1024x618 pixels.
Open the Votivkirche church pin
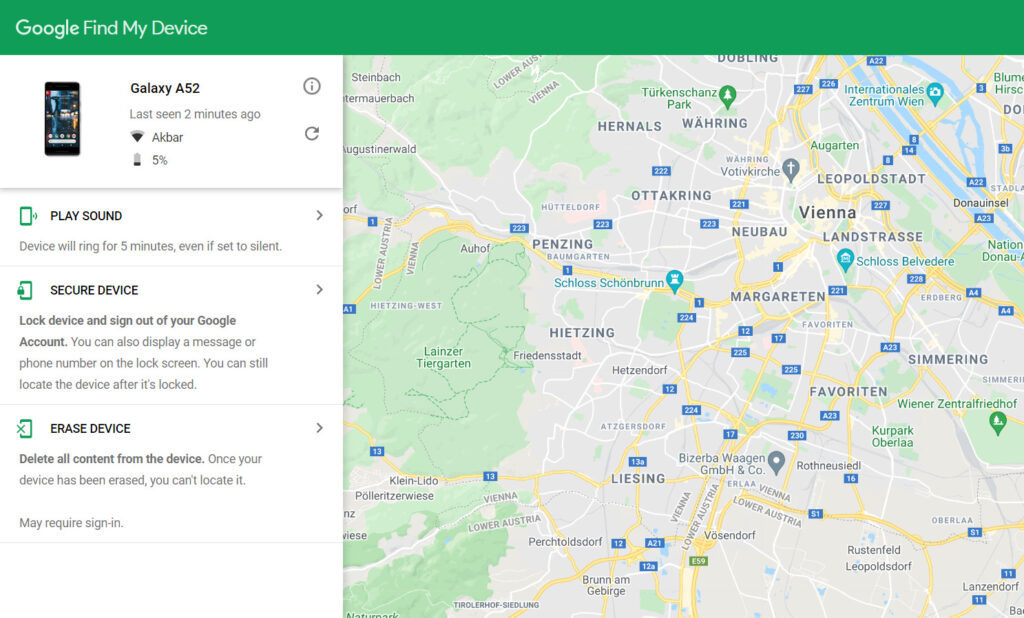coord(791,169)
